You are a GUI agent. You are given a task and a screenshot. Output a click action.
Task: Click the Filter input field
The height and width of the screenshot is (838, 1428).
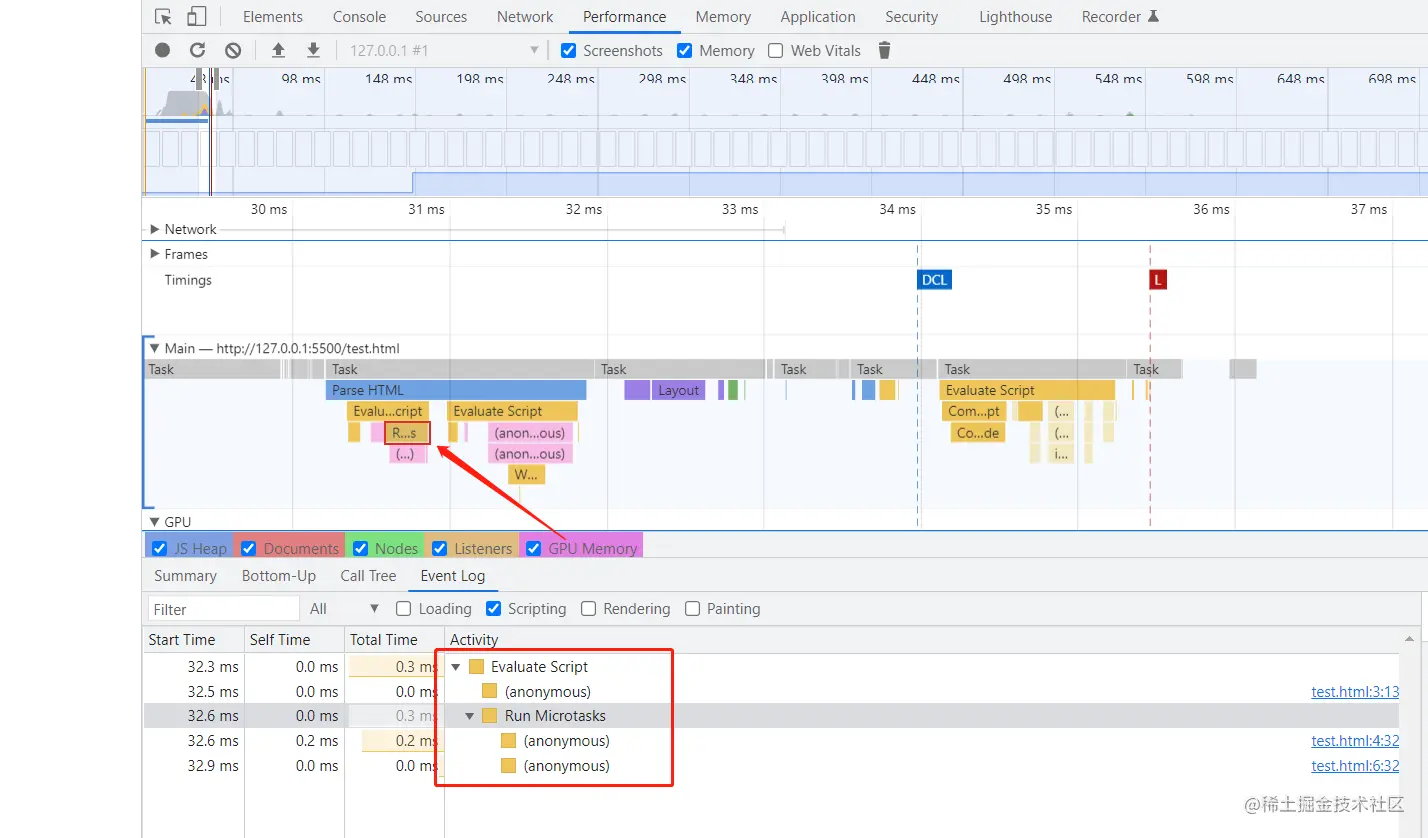click(x=224, y=609)
